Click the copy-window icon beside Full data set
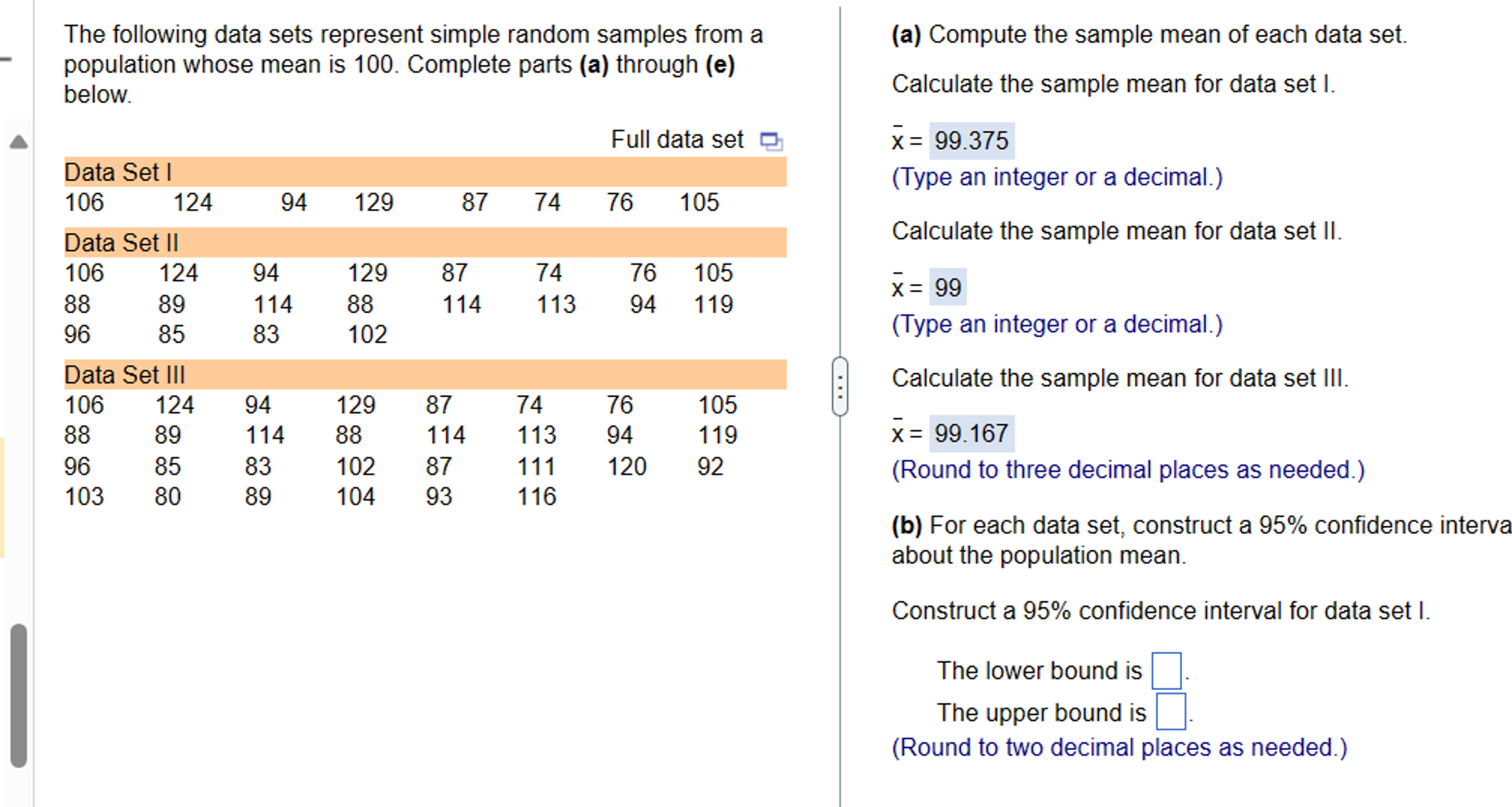This screenshot has width=1512, height=807. coord(771,139)
